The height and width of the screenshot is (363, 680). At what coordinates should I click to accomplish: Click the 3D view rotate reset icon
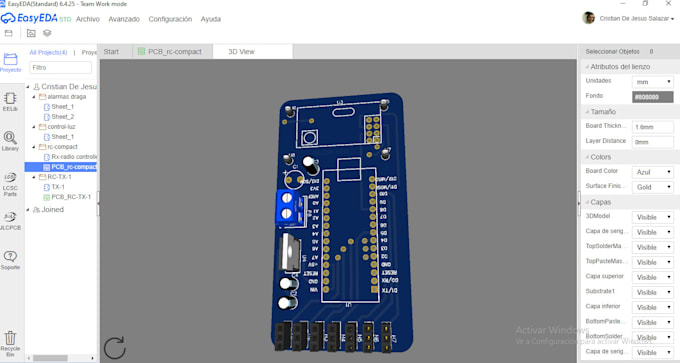[x=114, y=347]
